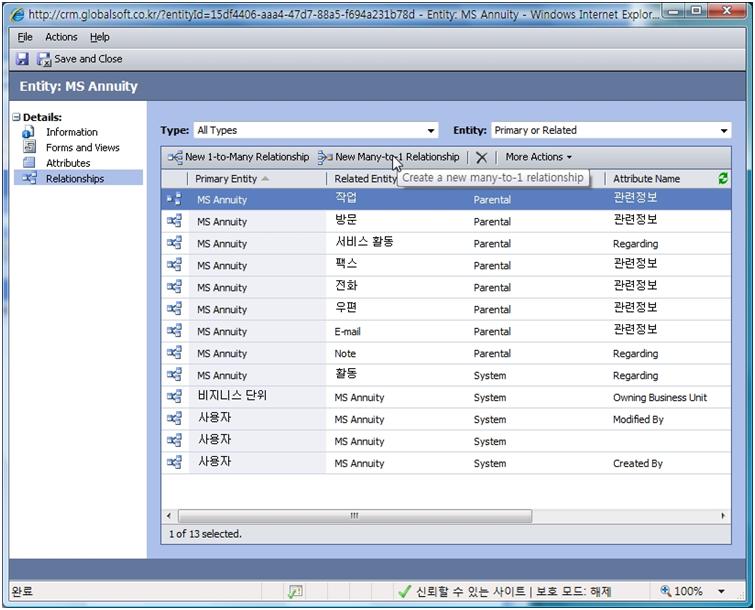Click the relationship icon in the 전화 row
Image resolution: width=755 pixels, height=610 pixels.
pyautogui.click(x=174, y=287)
